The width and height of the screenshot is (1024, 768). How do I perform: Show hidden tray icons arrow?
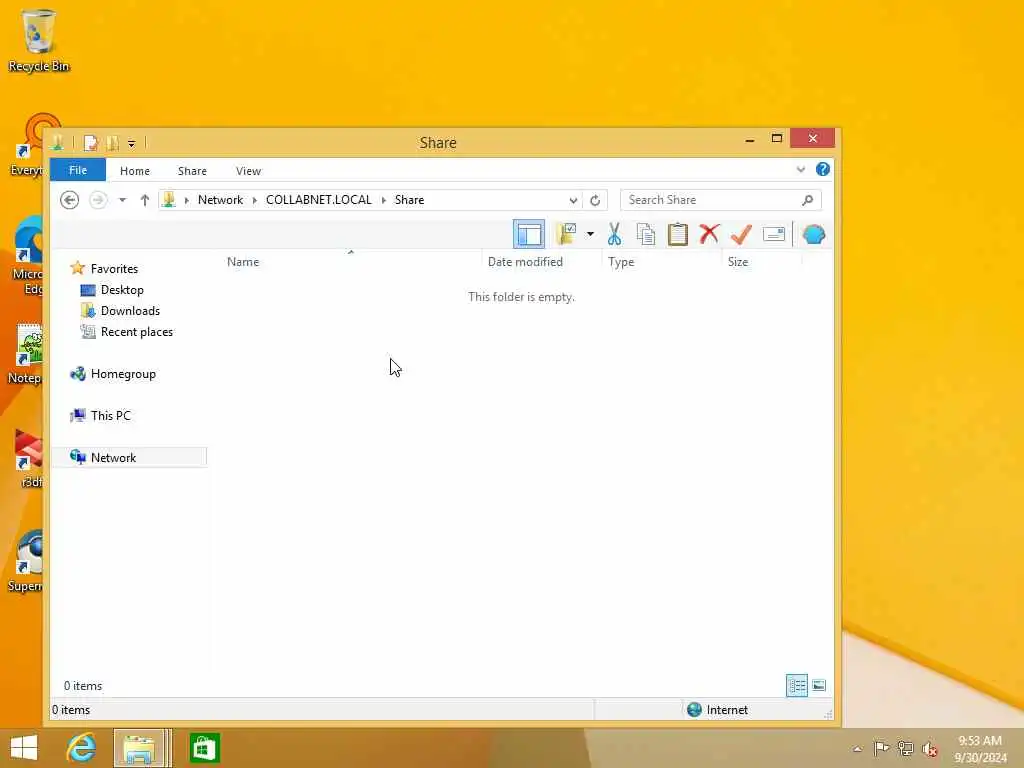(857, 748)
